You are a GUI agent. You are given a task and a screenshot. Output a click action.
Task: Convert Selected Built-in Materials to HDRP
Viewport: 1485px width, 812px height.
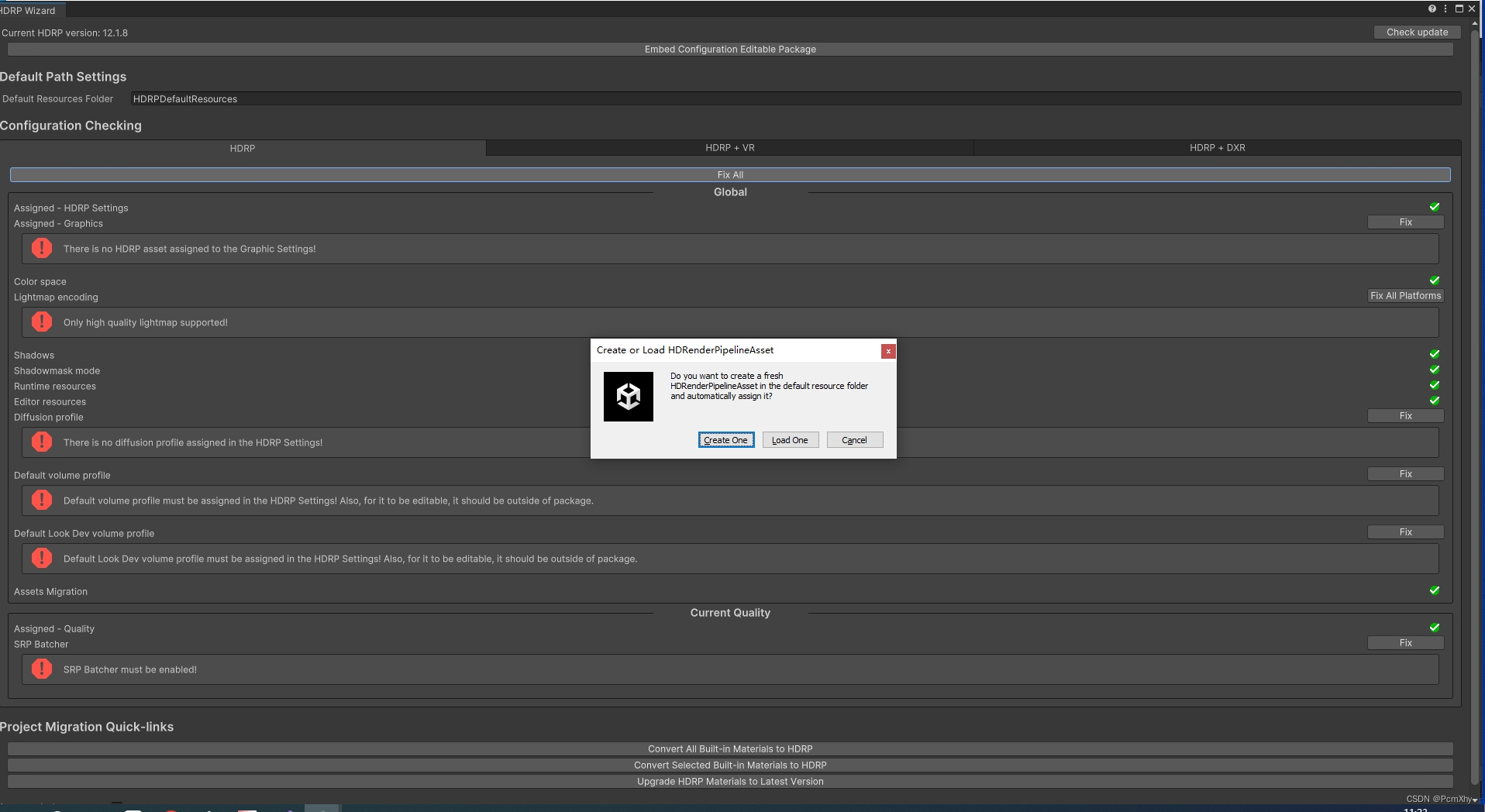[730, 765]
